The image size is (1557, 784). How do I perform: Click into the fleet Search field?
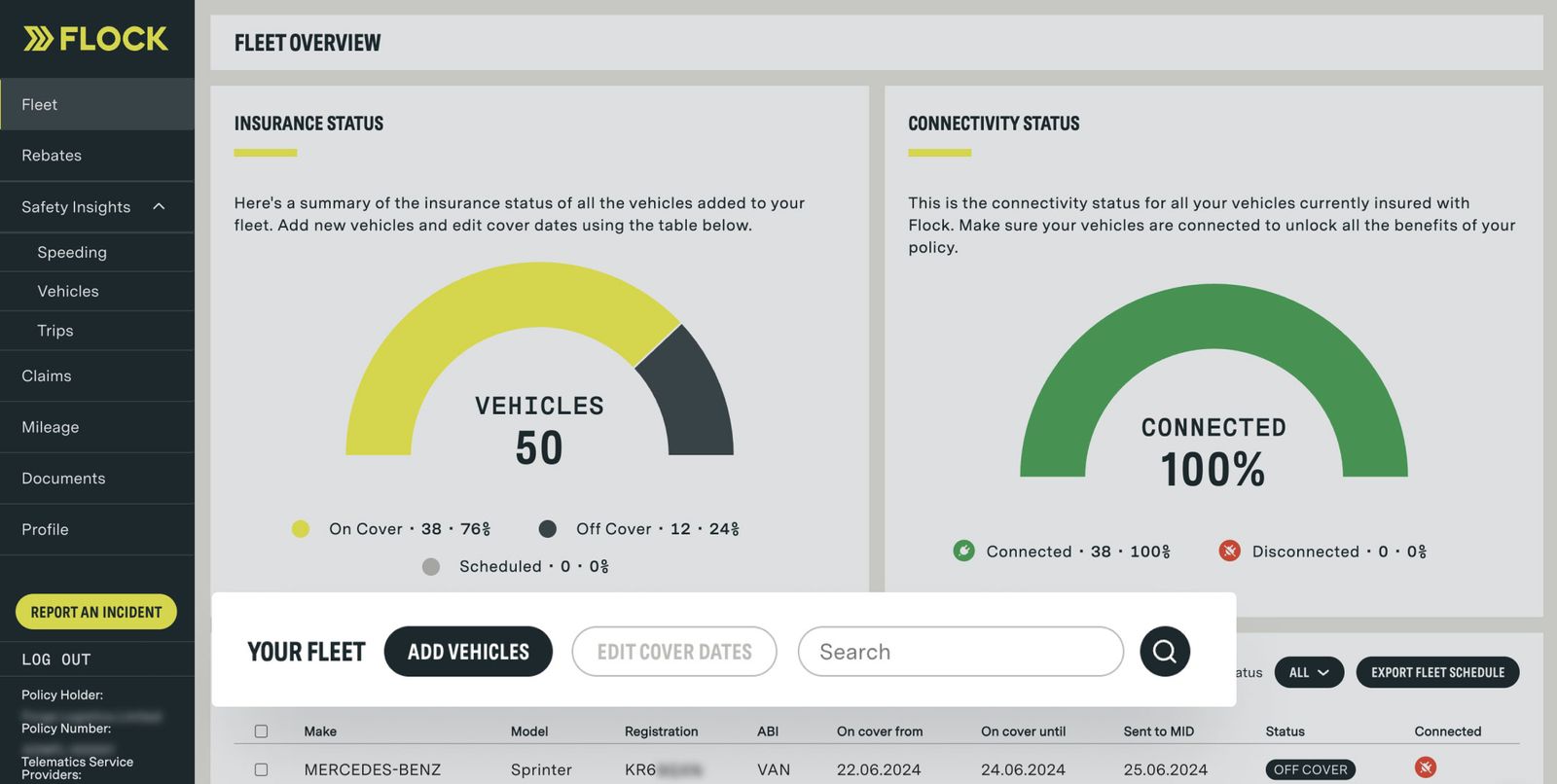[x=960, y=652]
